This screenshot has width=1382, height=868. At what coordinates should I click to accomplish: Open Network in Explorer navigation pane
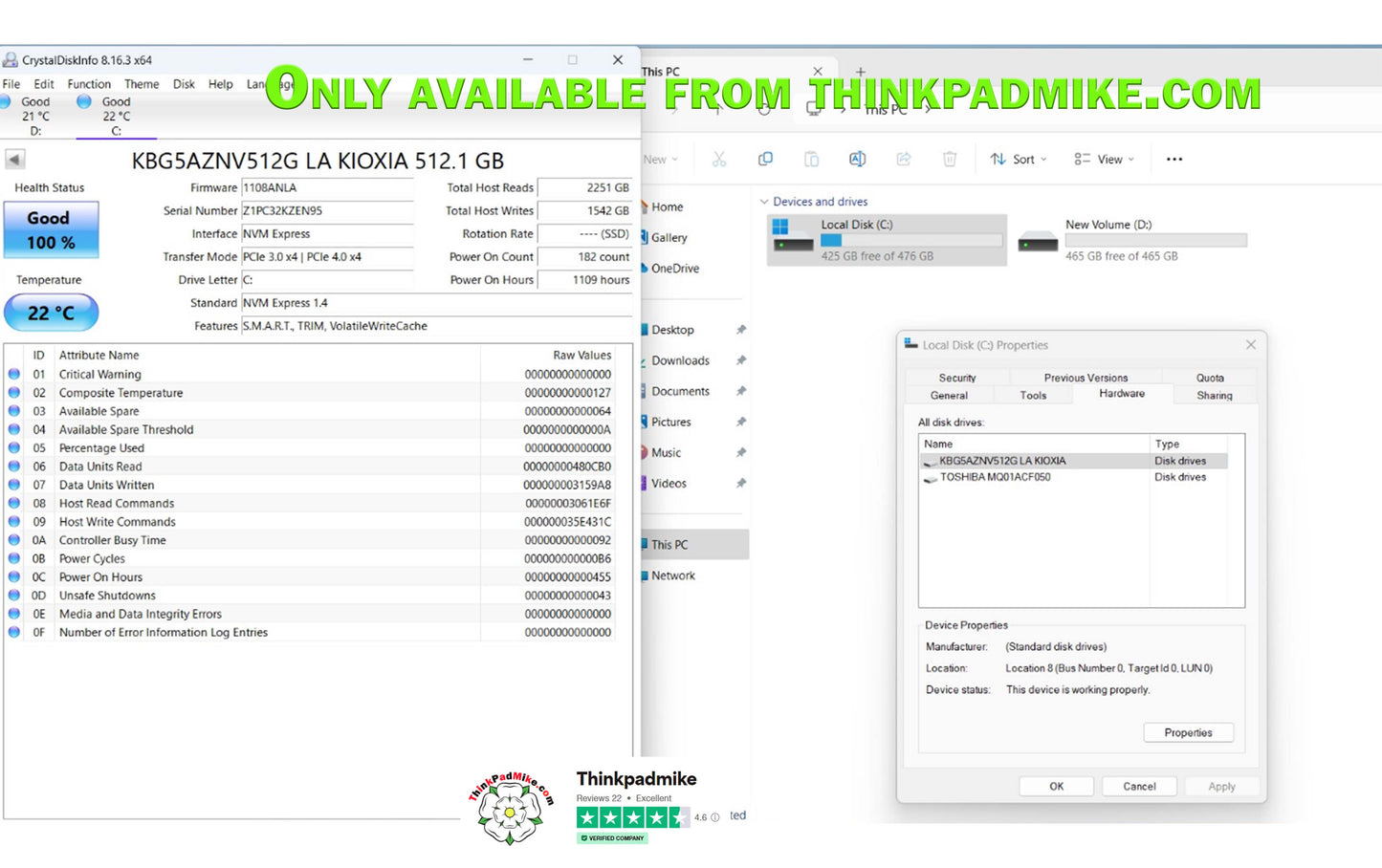[x=672, y=575]
